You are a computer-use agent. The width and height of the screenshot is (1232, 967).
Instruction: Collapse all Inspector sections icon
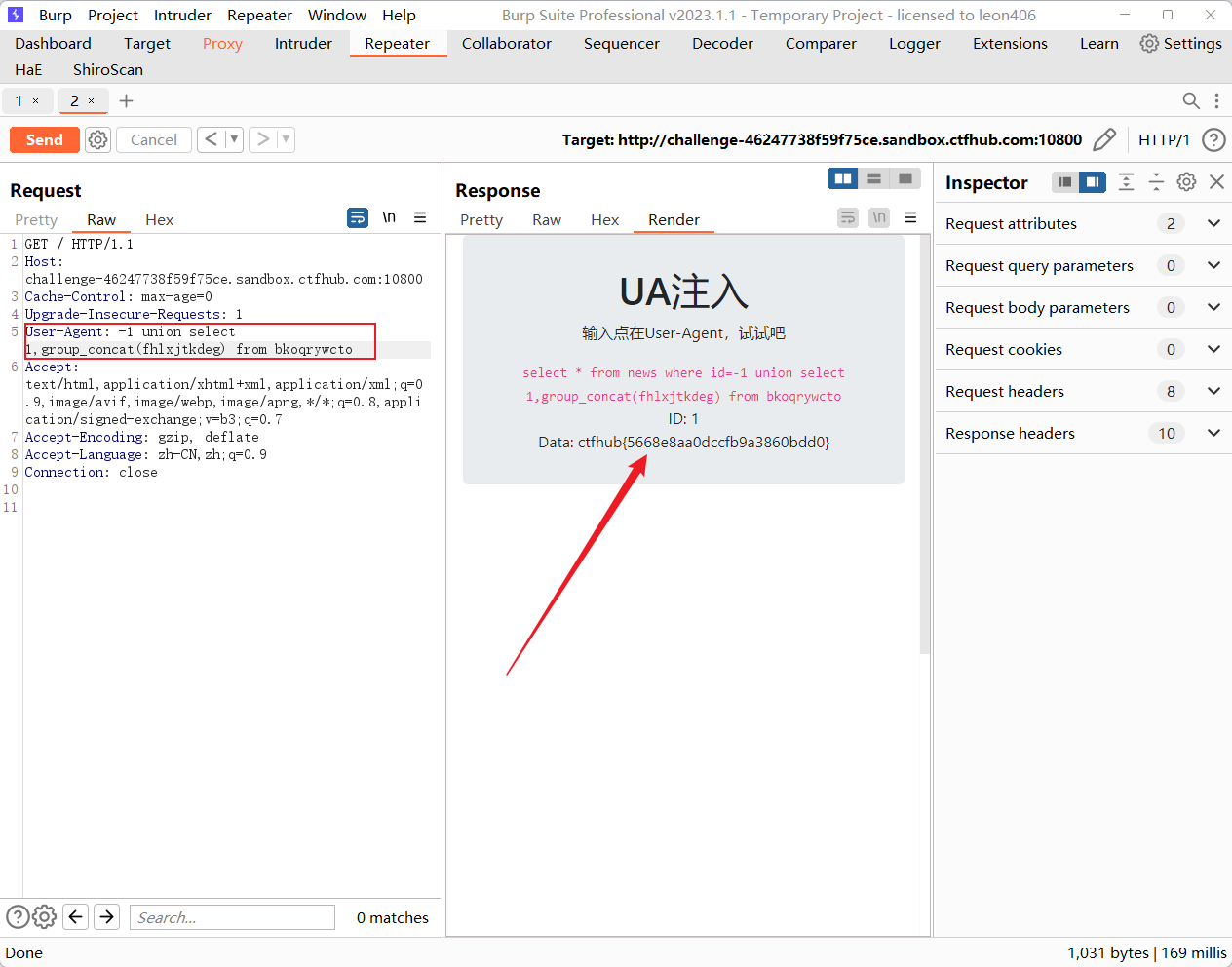1156,181
